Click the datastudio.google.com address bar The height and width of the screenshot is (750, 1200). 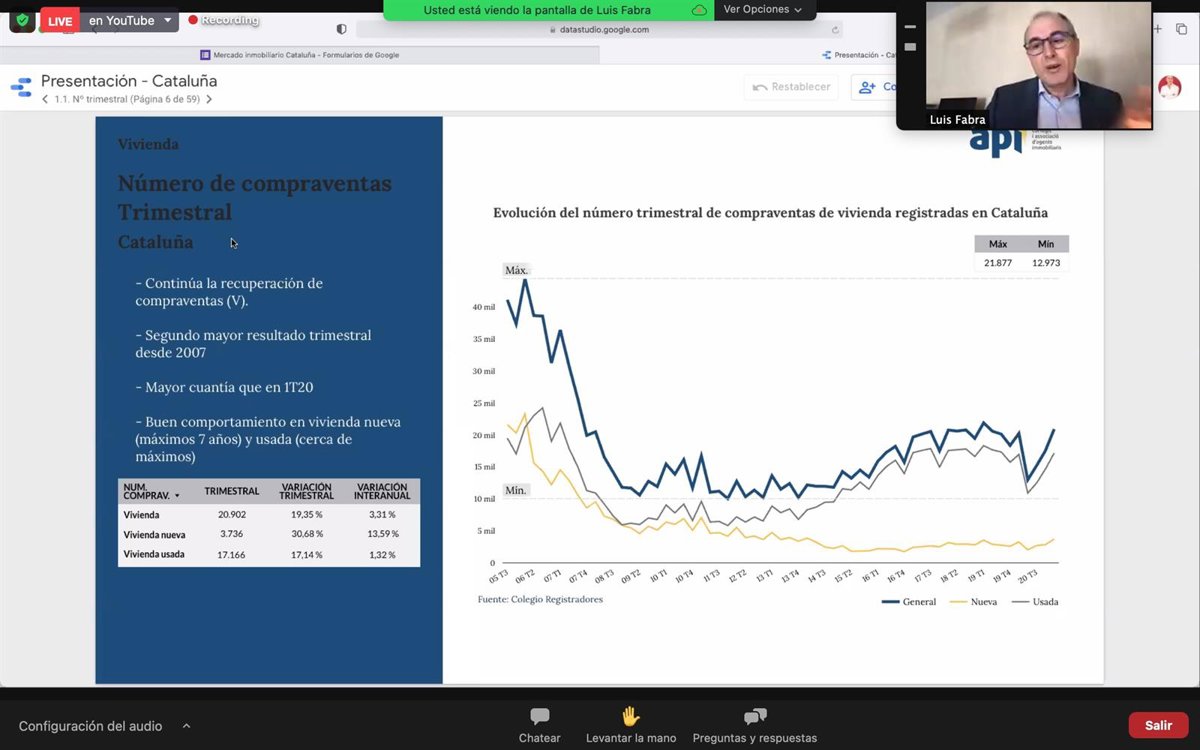598,30
